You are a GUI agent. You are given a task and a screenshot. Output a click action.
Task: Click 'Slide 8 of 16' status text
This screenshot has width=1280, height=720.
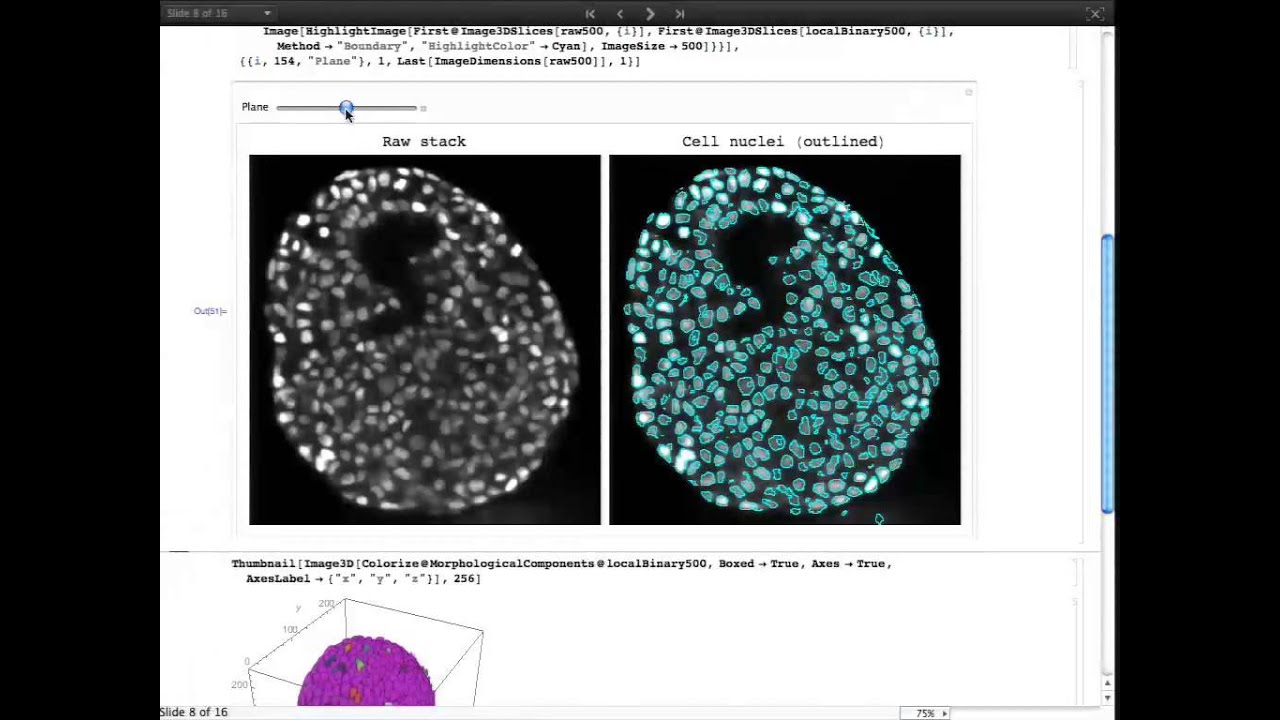pos(194,712)
